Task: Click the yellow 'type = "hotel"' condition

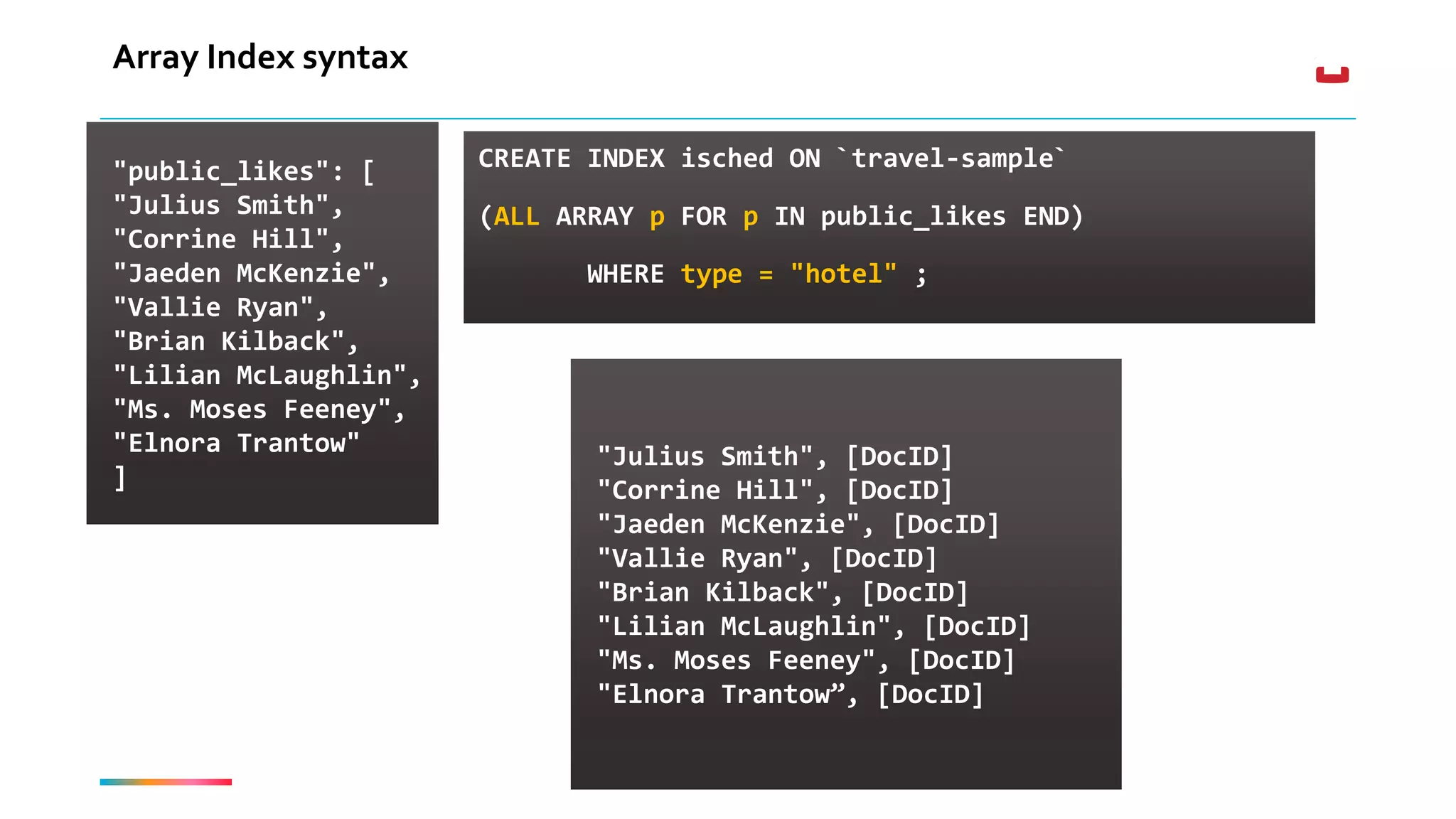Action: click(789, 274)
